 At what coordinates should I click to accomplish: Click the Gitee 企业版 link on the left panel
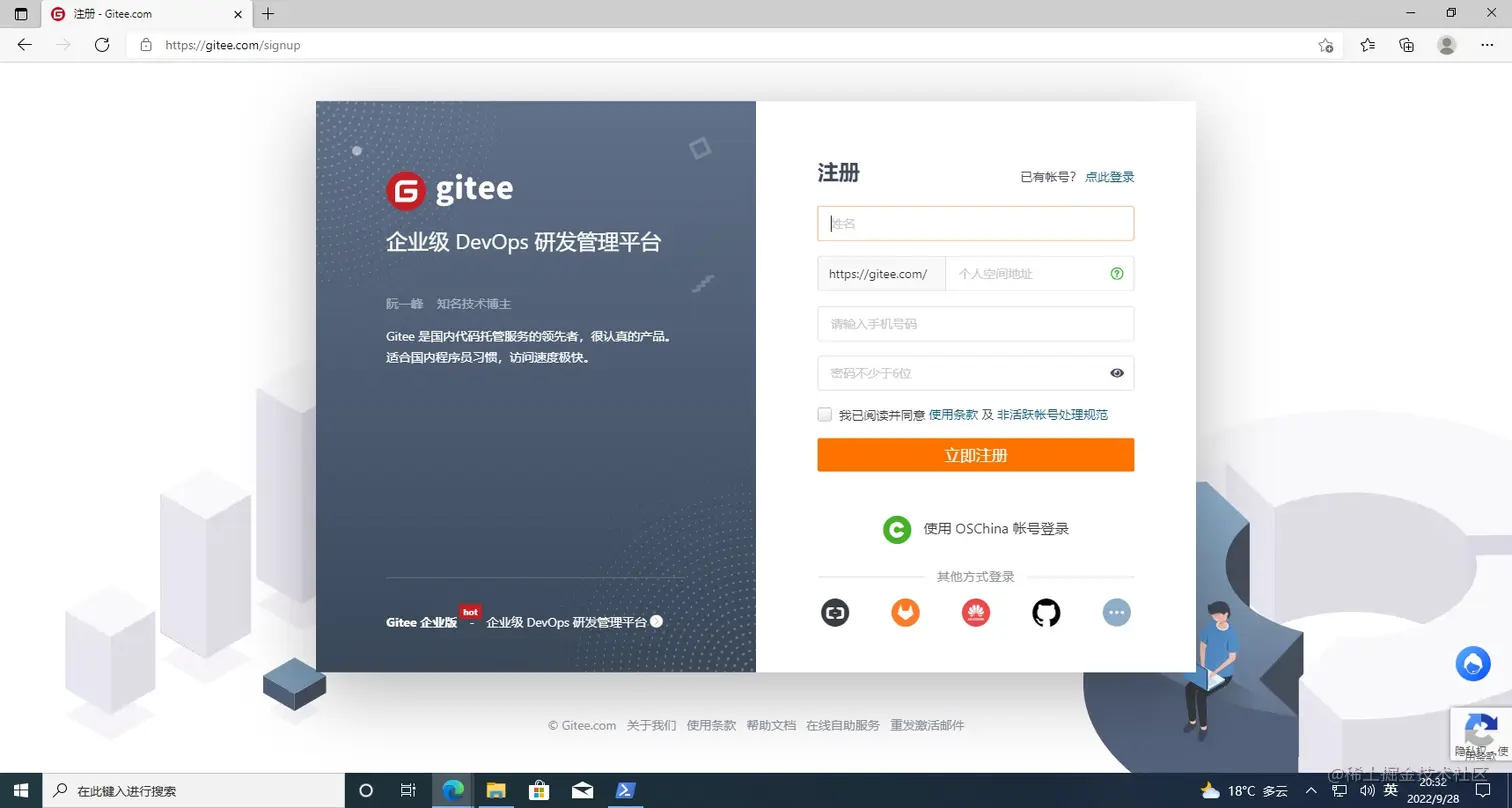(x=421, y=622)
